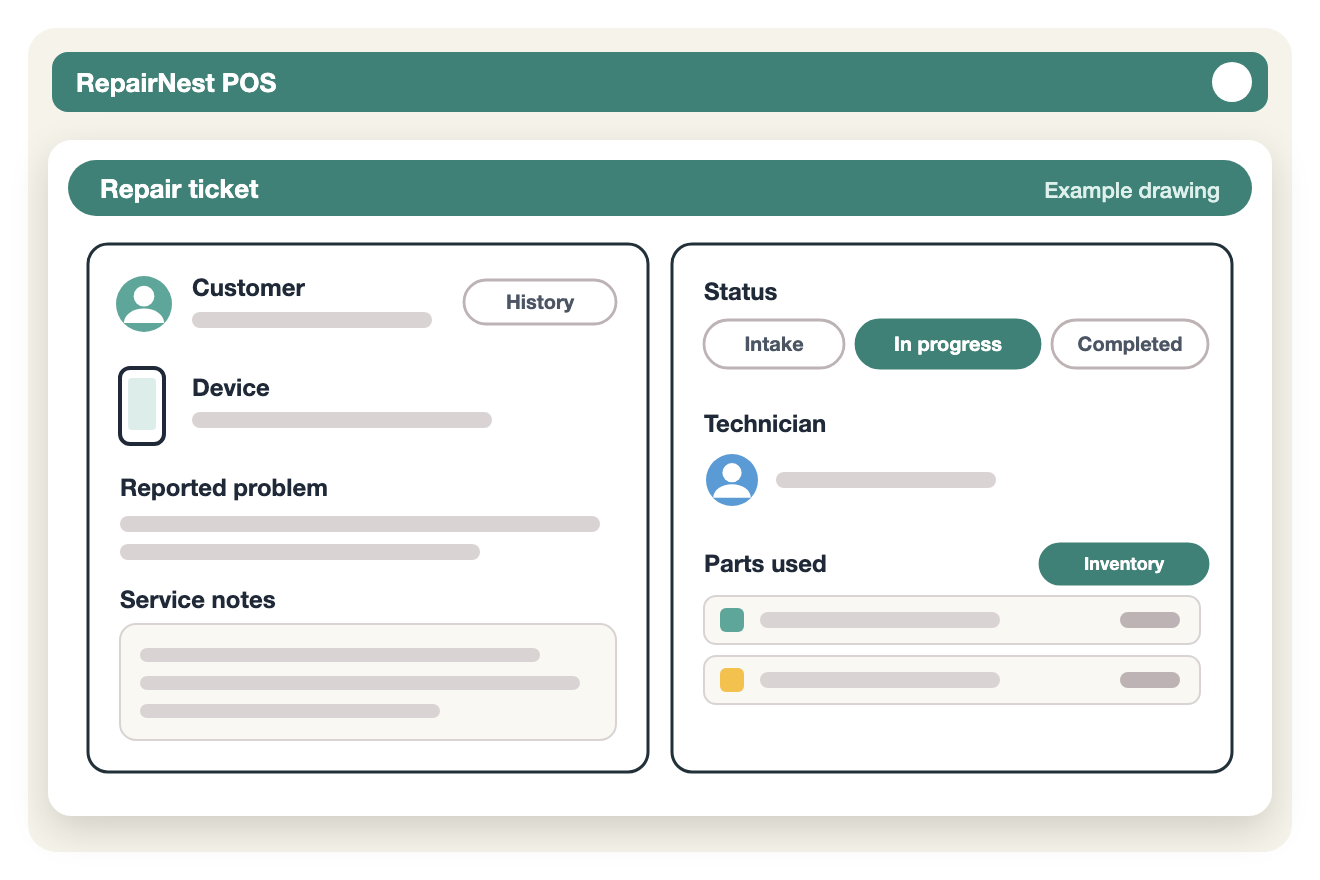Click the customer avatar icon
Screen dimensions: 1320x880
144,304
